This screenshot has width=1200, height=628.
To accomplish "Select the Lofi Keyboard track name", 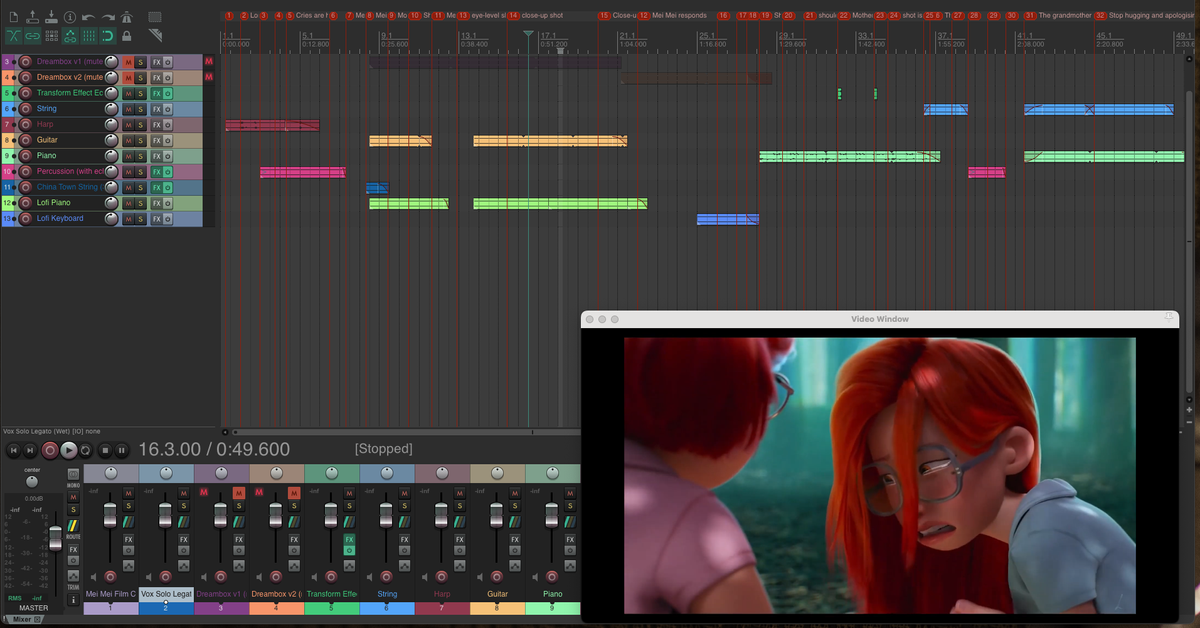I will tap(60, 218).
